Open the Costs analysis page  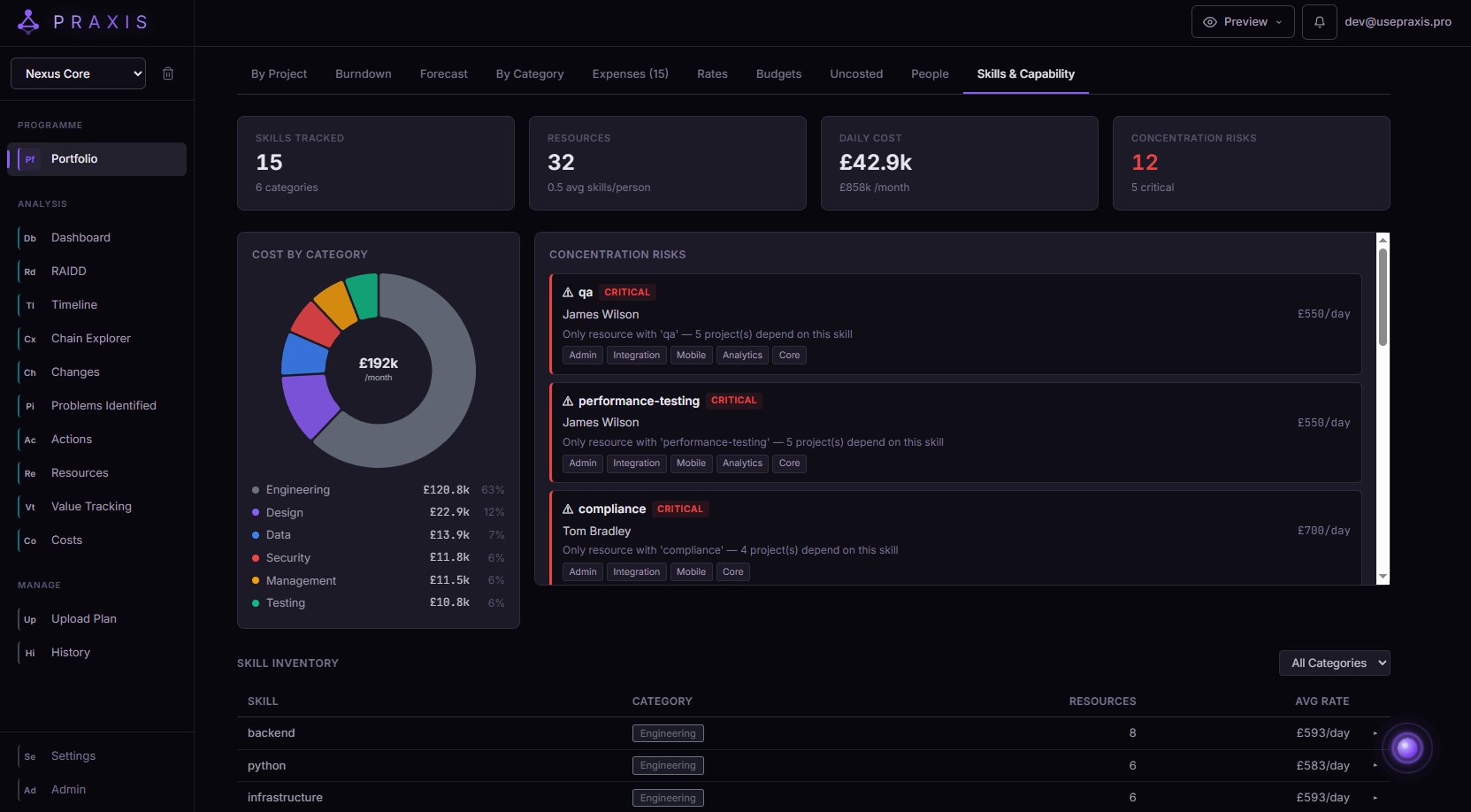coord(66,540)
